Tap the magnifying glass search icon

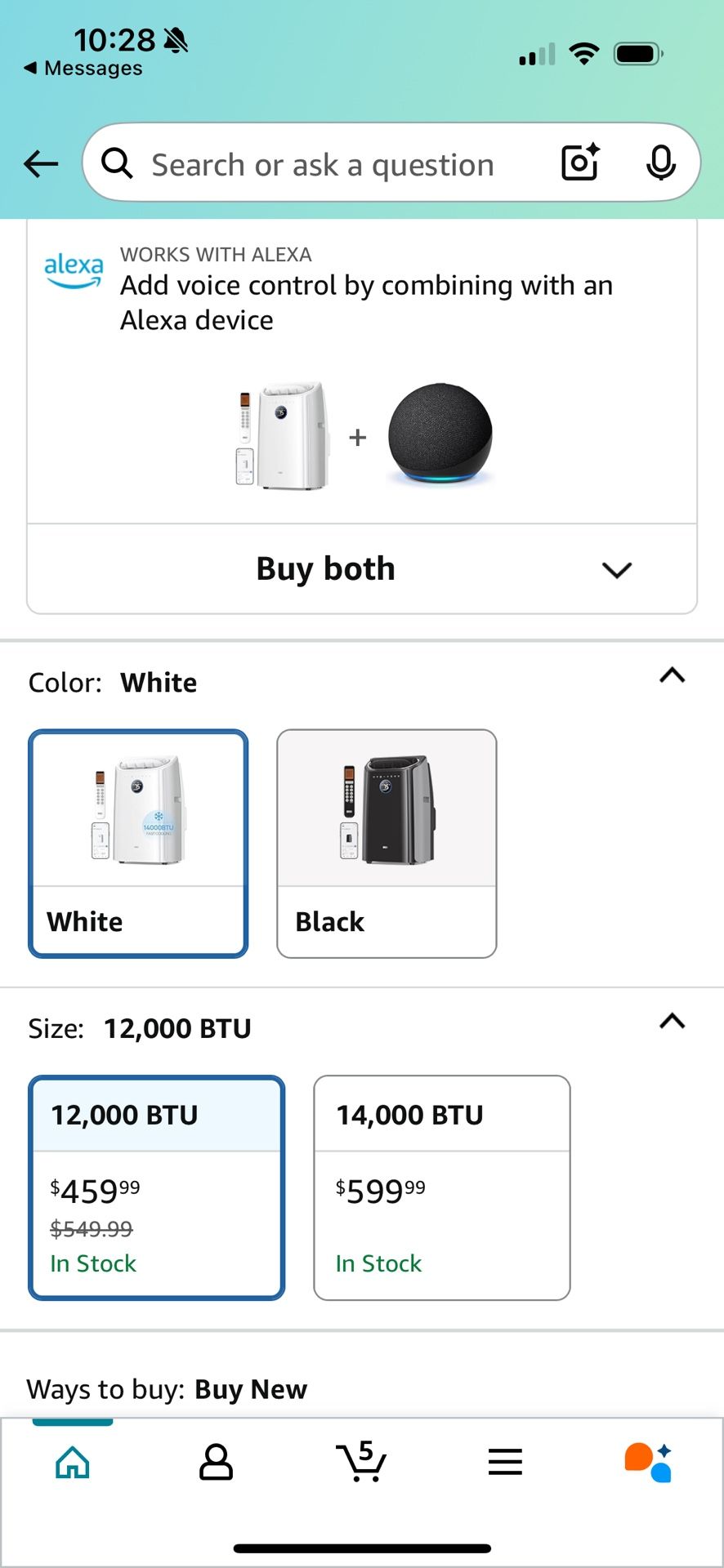[x=118, y=163]
